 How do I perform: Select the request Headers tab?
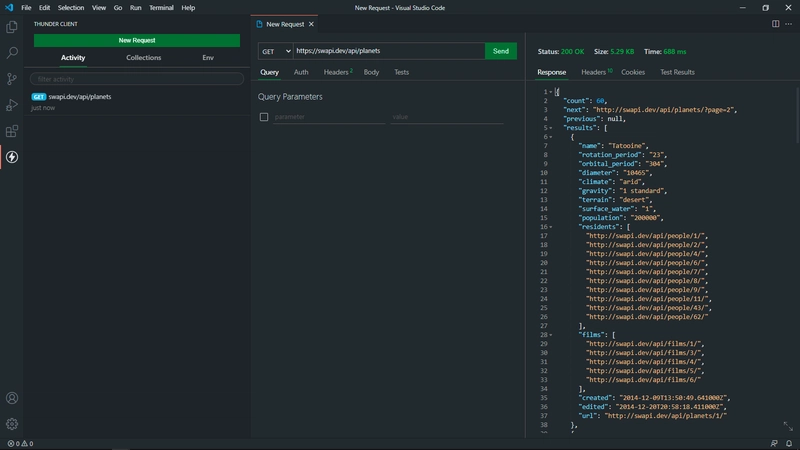(338, 72)
